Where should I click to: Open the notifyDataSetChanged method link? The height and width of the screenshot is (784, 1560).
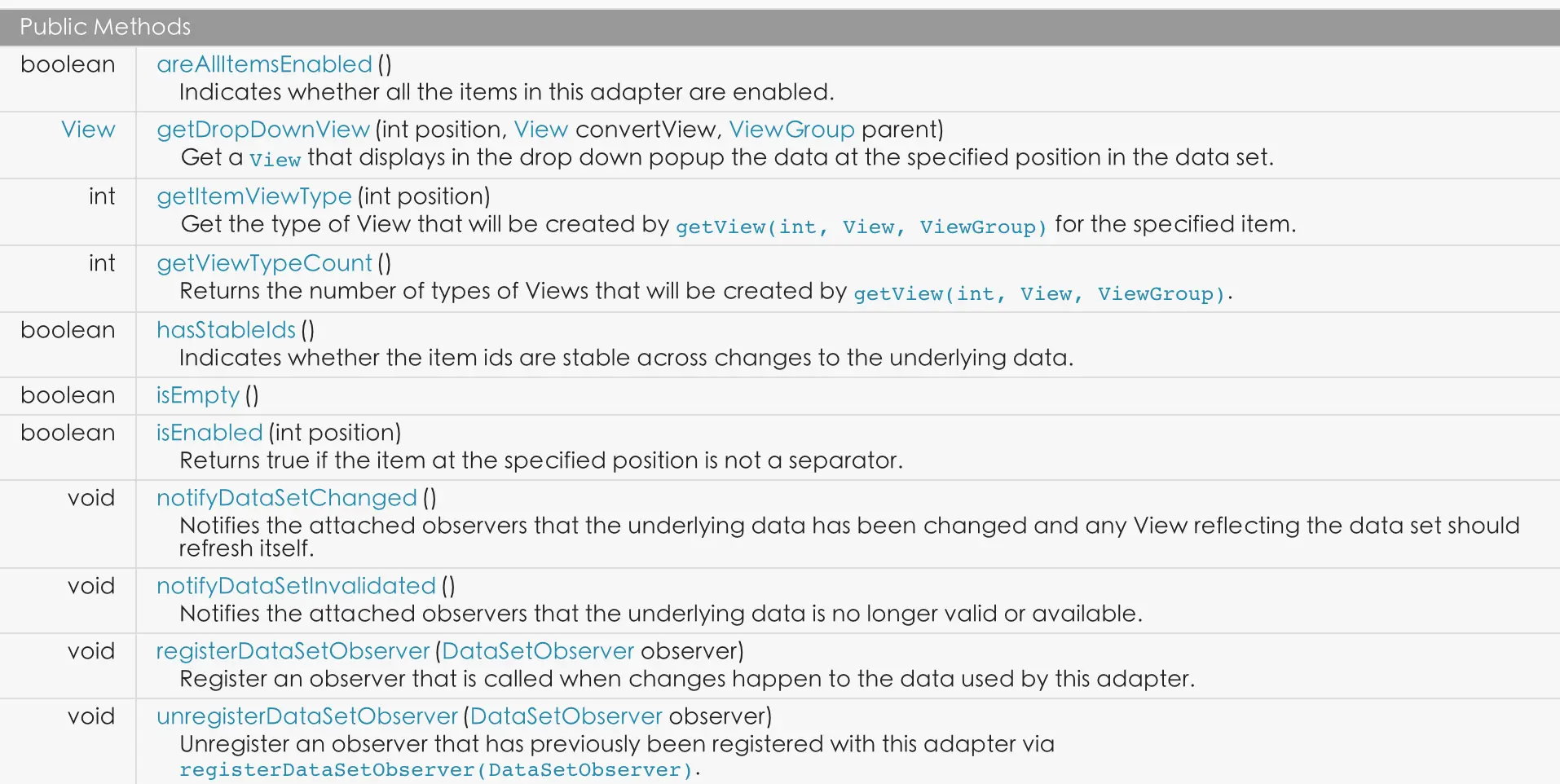[x=286, y=498]
